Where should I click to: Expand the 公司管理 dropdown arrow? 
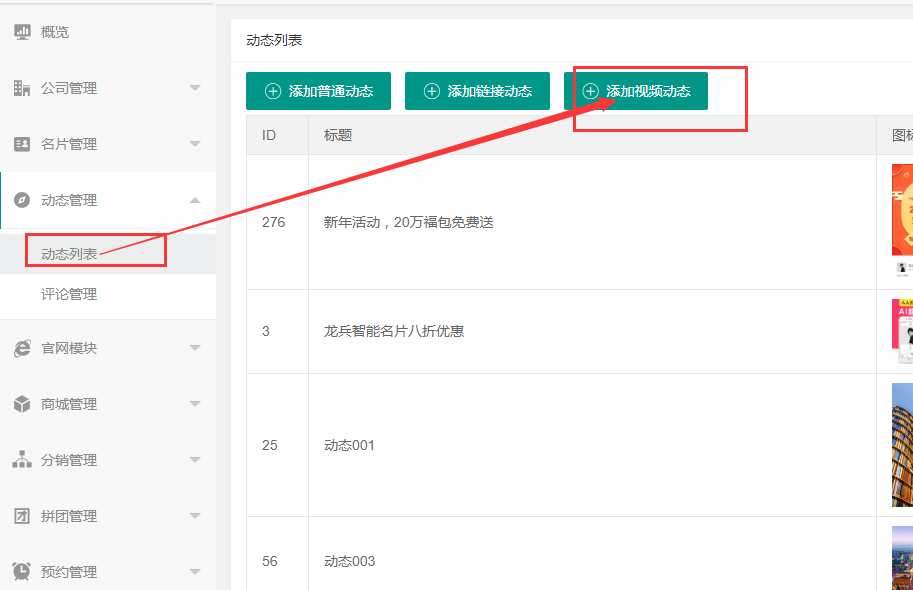coord(195,88)
